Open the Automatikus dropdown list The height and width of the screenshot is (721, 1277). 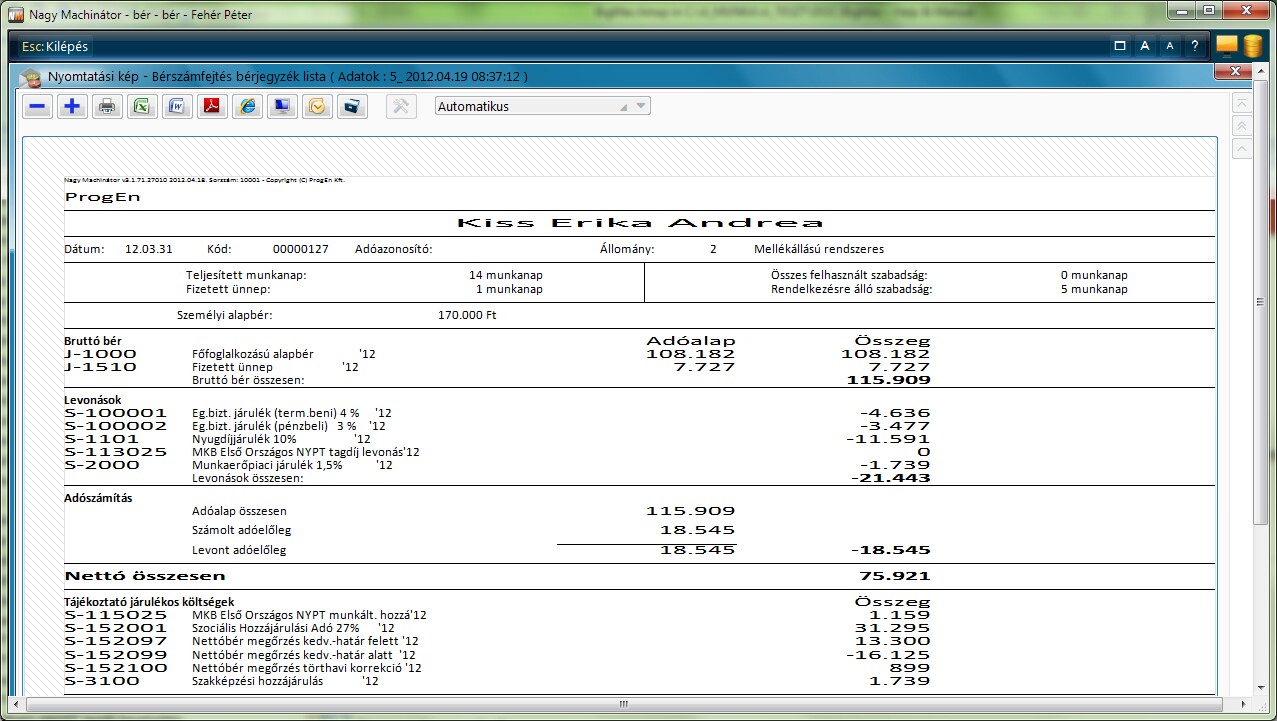[x=641, y=106]
